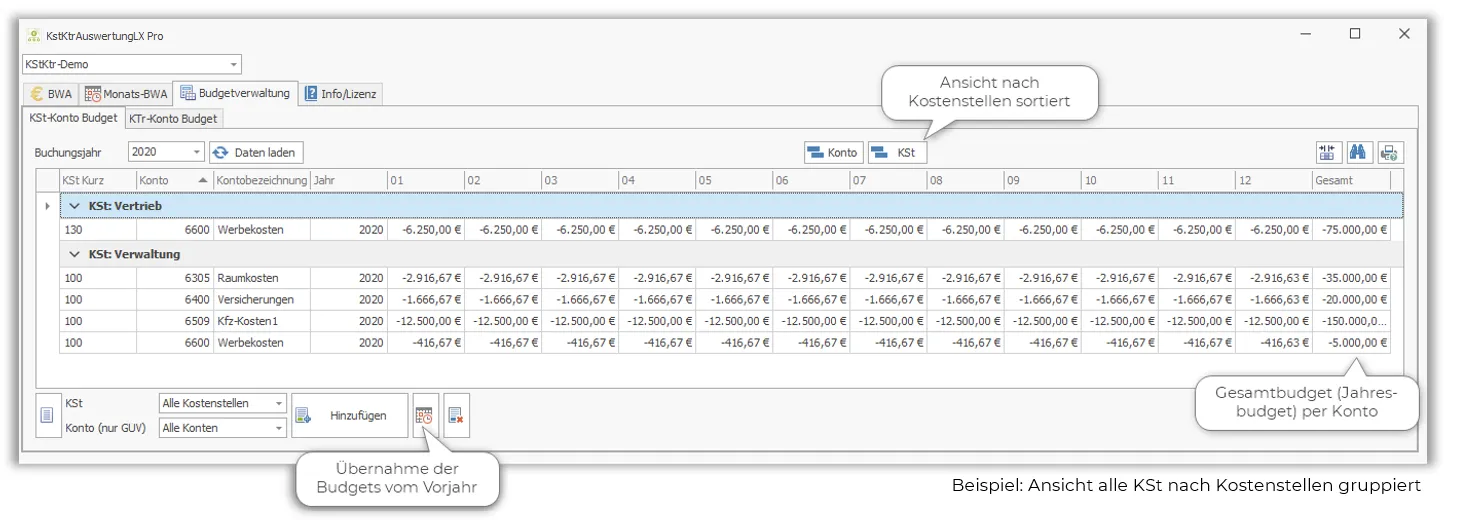Viewport: 1458px width, 520px height.
Task: Collapse the KSt: Verwaltung group
Action: (74, 255)
